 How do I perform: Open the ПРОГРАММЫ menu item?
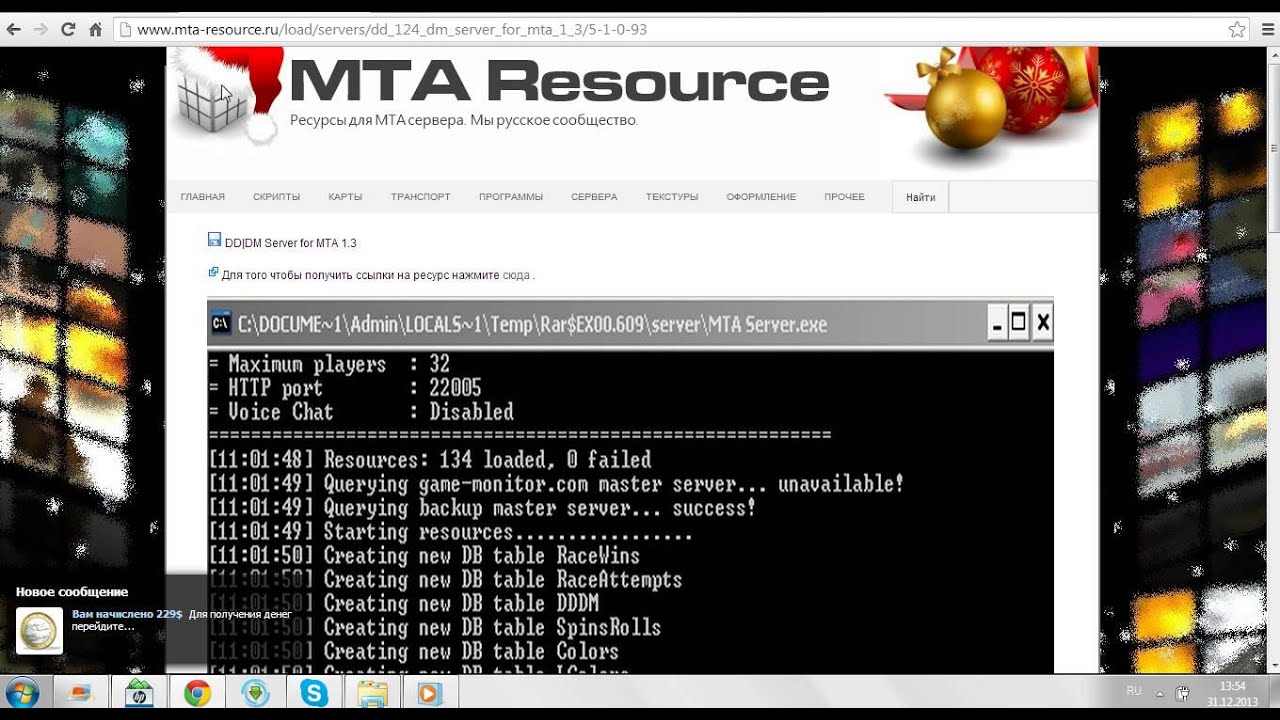(511, 197)
